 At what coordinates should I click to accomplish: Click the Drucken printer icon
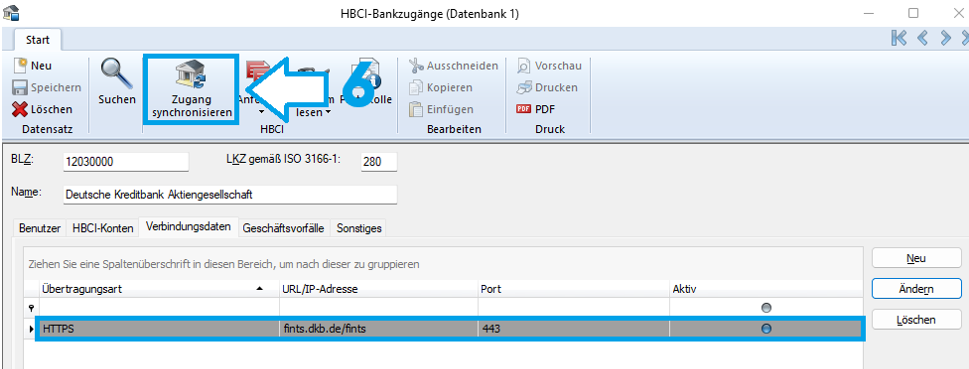point(524,88)
